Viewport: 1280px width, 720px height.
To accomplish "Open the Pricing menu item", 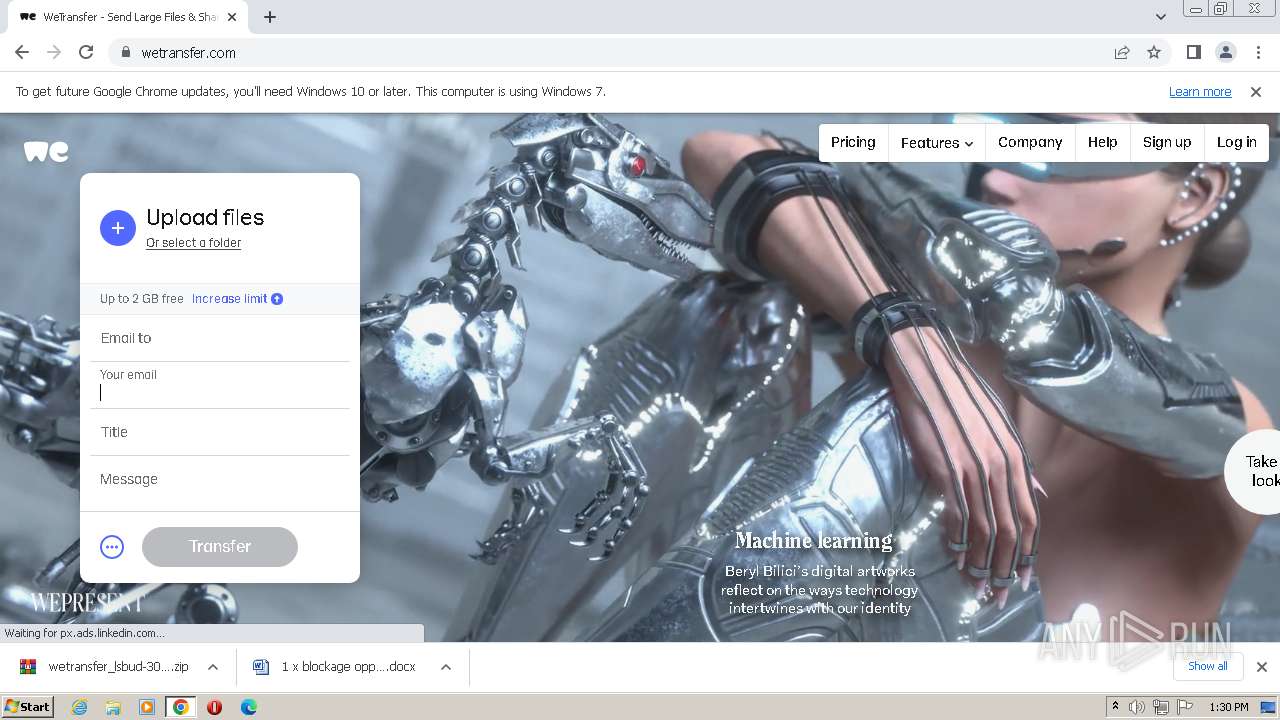I will pyautogui.click(x=853, y=143).
